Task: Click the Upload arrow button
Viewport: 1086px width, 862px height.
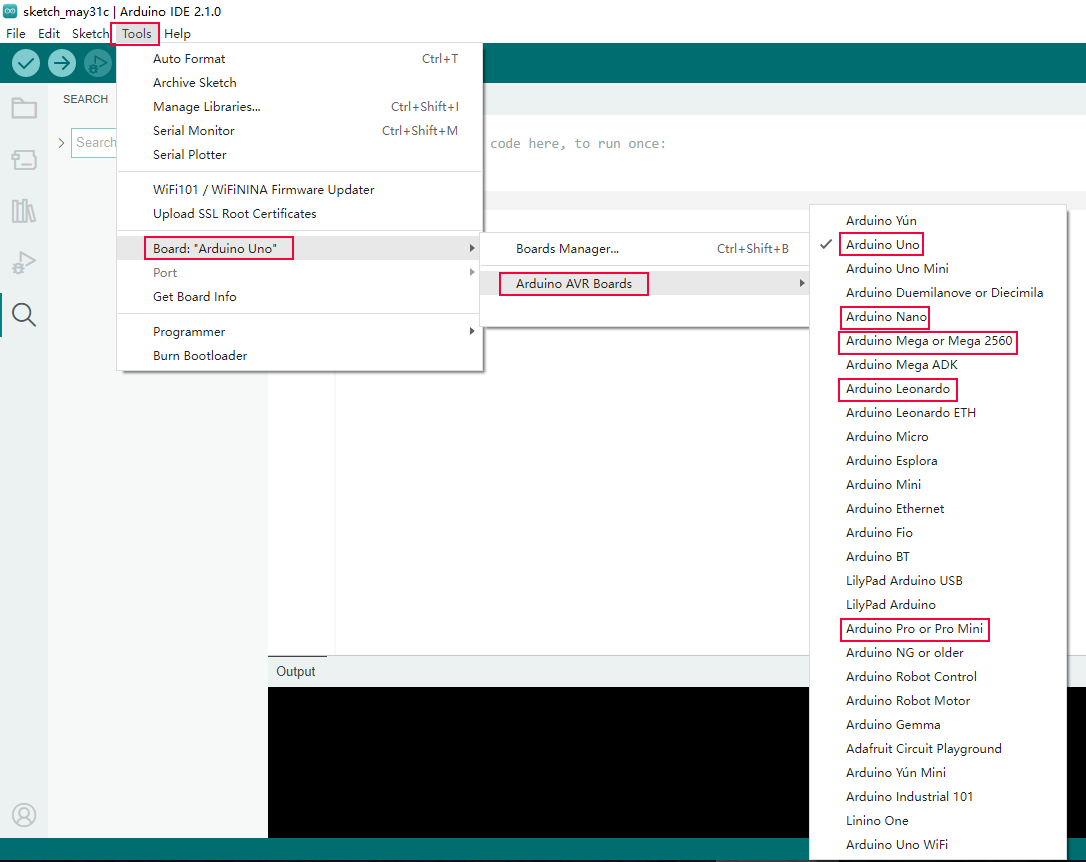Action: [62, 64]
